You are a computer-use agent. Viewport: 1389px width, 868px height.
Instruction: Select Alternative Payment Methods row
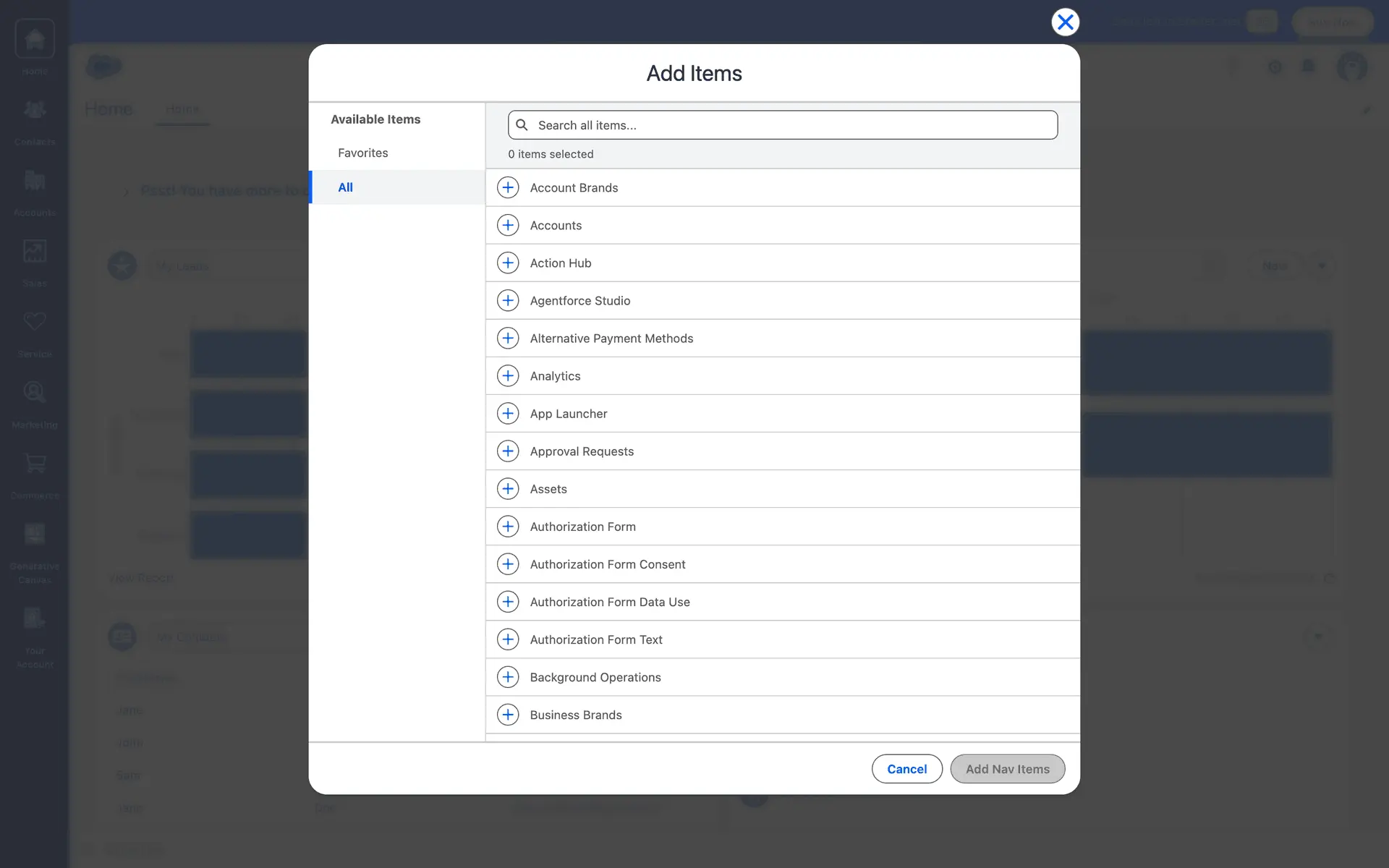point(611,339)
